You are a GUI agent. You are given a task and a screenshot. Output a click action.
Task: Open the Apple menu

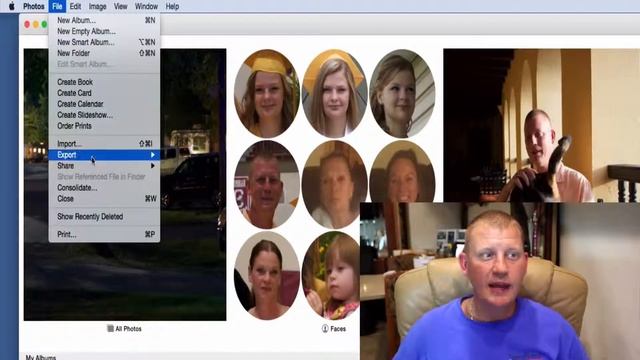tap(11, 6)
